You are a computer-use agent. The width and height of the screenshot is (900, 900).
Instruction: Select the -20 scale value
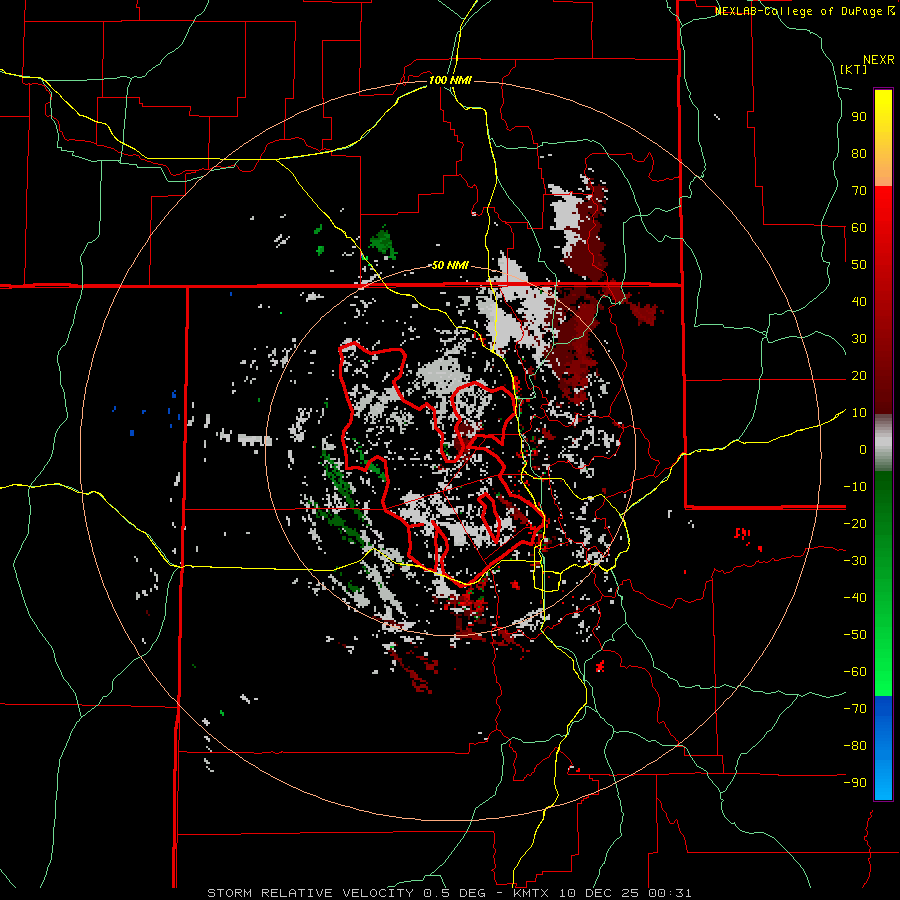855,523
